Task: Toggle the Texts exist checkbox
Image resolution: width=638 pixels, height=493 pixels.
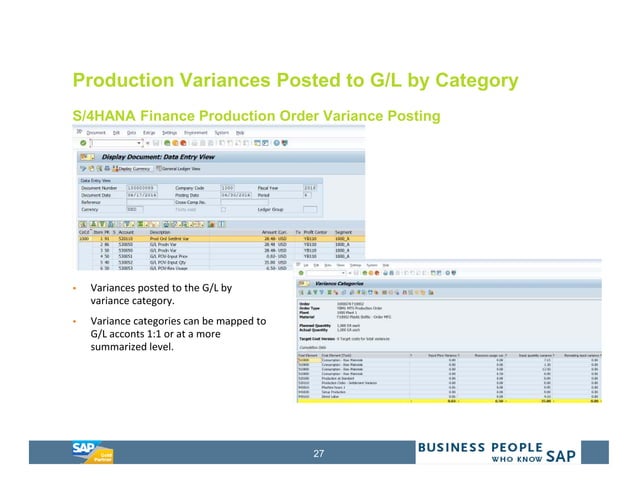Action: 223,209
